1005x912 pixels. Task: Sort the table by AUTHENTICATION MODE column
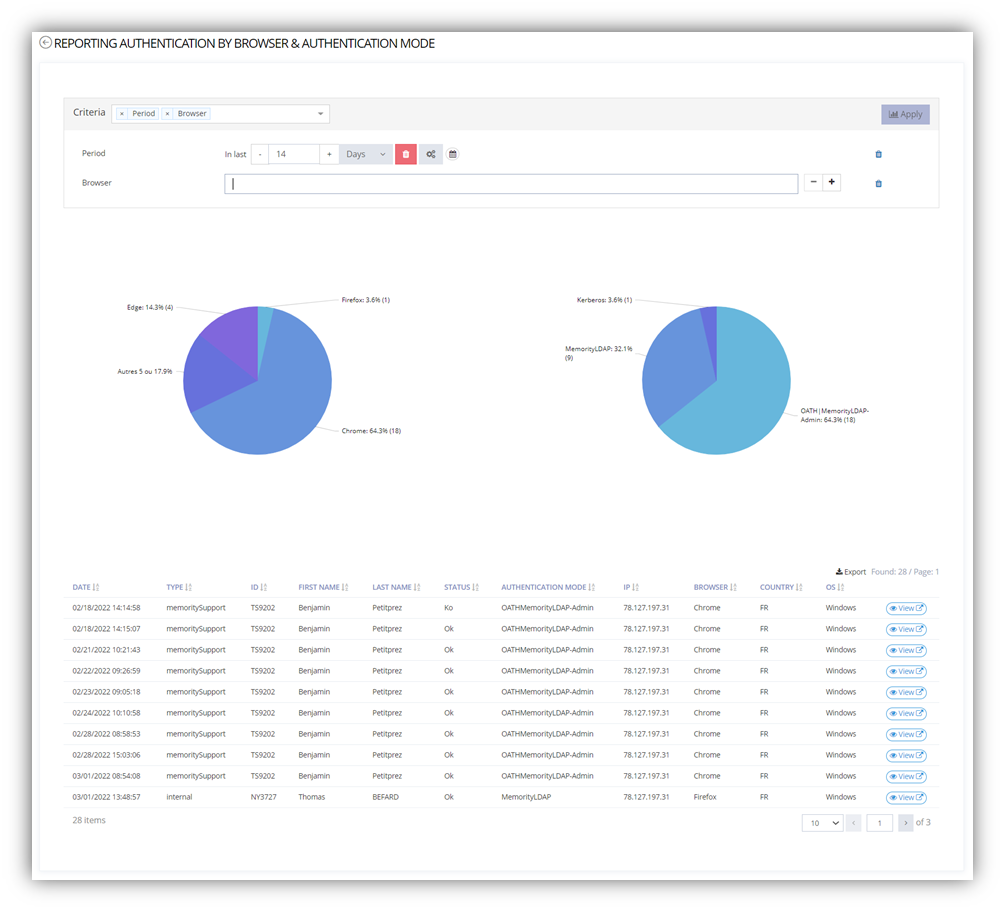(548, 587)
